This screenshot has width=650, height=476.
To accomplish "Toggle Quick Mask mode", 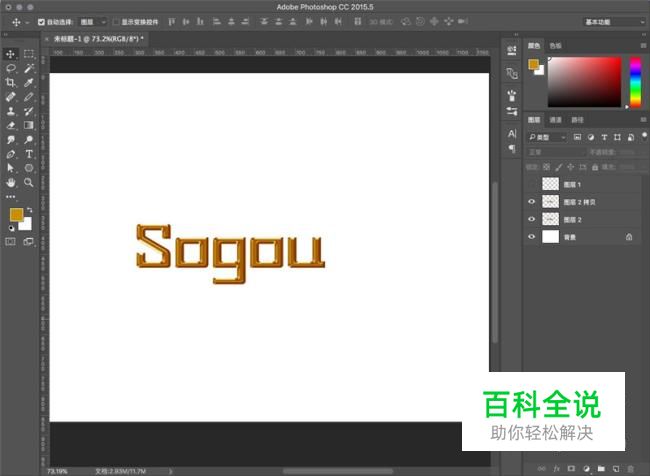I will coord(10,242).
